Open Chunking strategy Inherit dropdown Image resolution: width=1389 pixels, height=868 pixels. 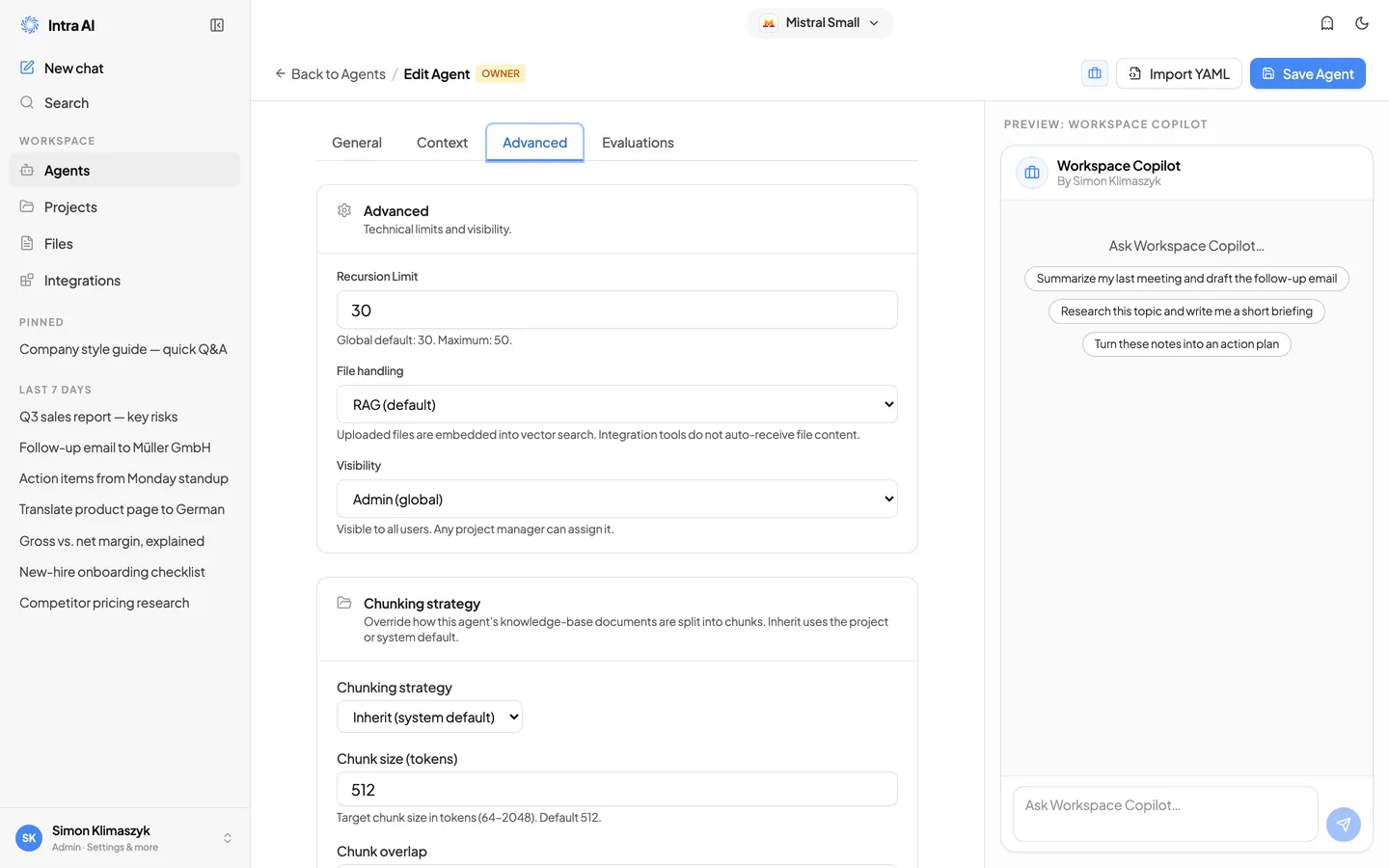[x=429, y=717]
